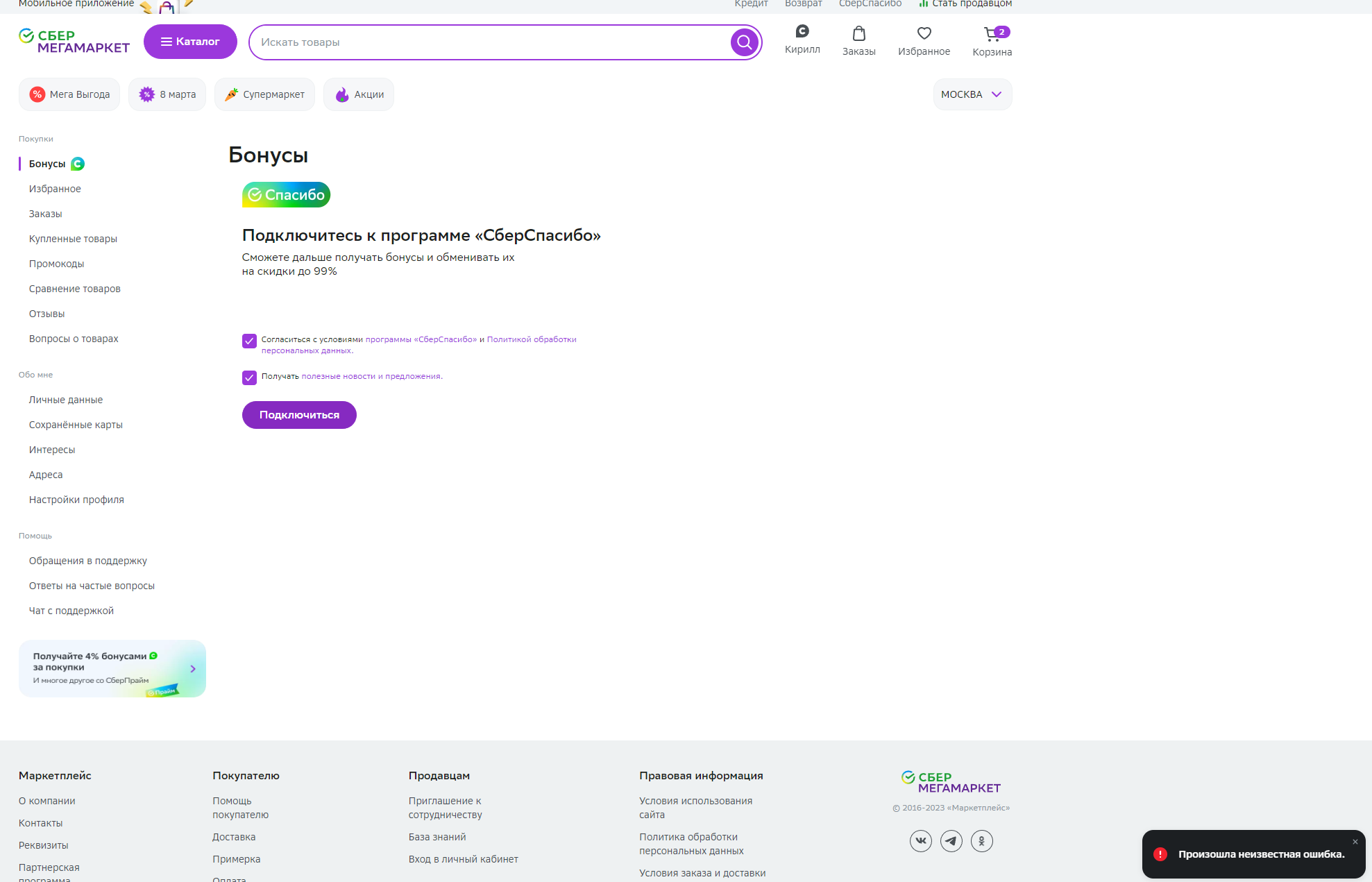The width and height of the screenshot is (1372, 882).
Task: Open Сравнение товаров in sidebar
Action: tap(75, 289)
